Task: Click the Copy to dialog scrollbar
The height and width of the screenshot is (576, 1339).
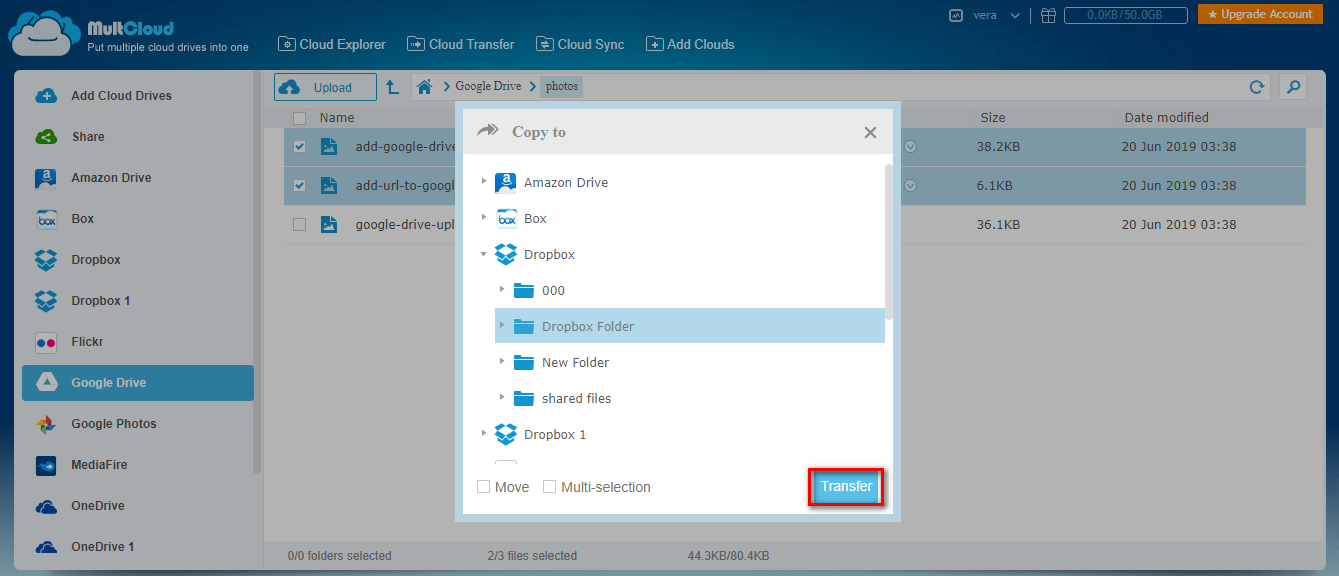Action: (889, 241)
